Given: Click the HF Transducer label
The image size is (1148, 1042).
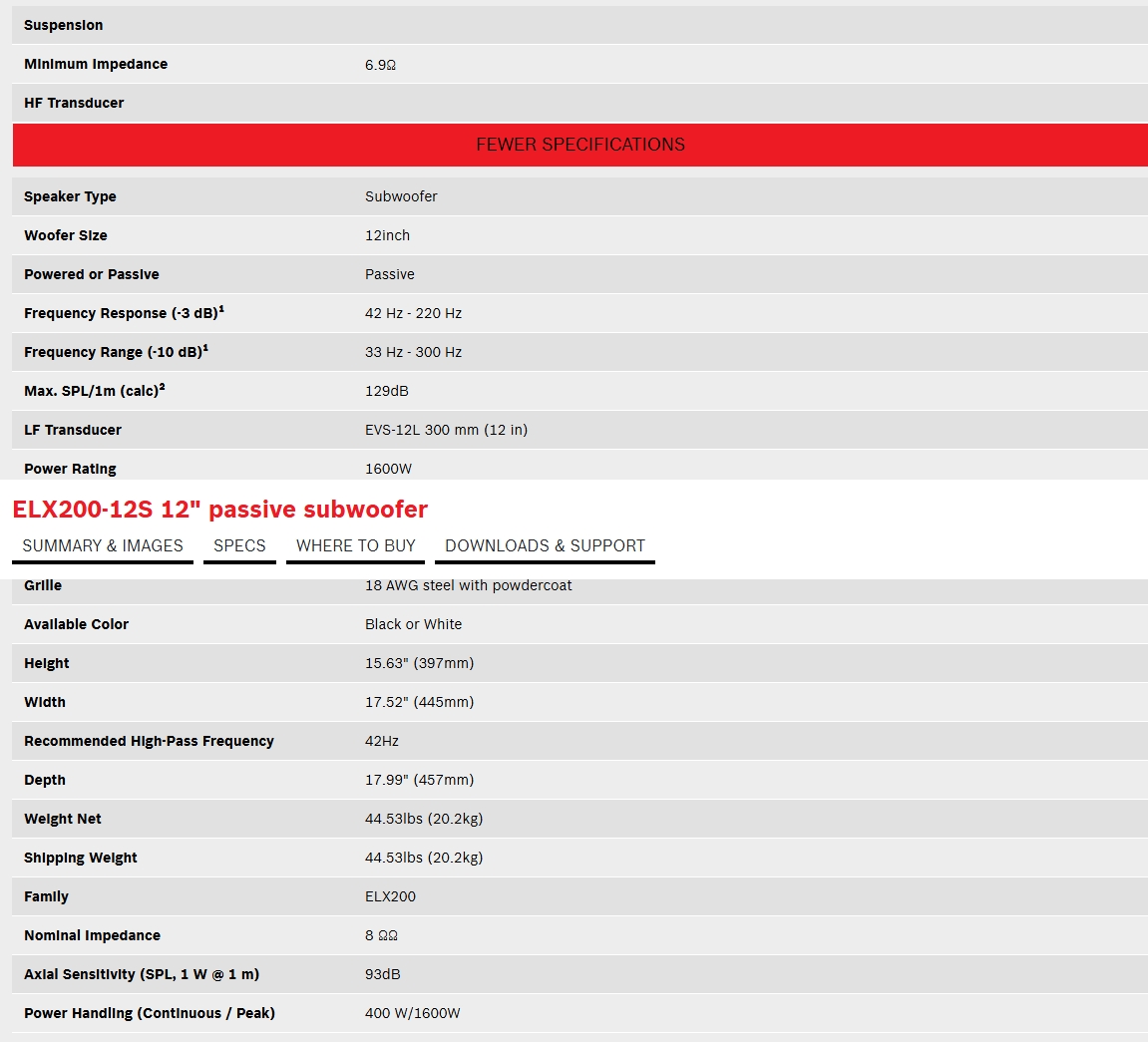Looking at the screenshot, I should click(x=74, y=103).
